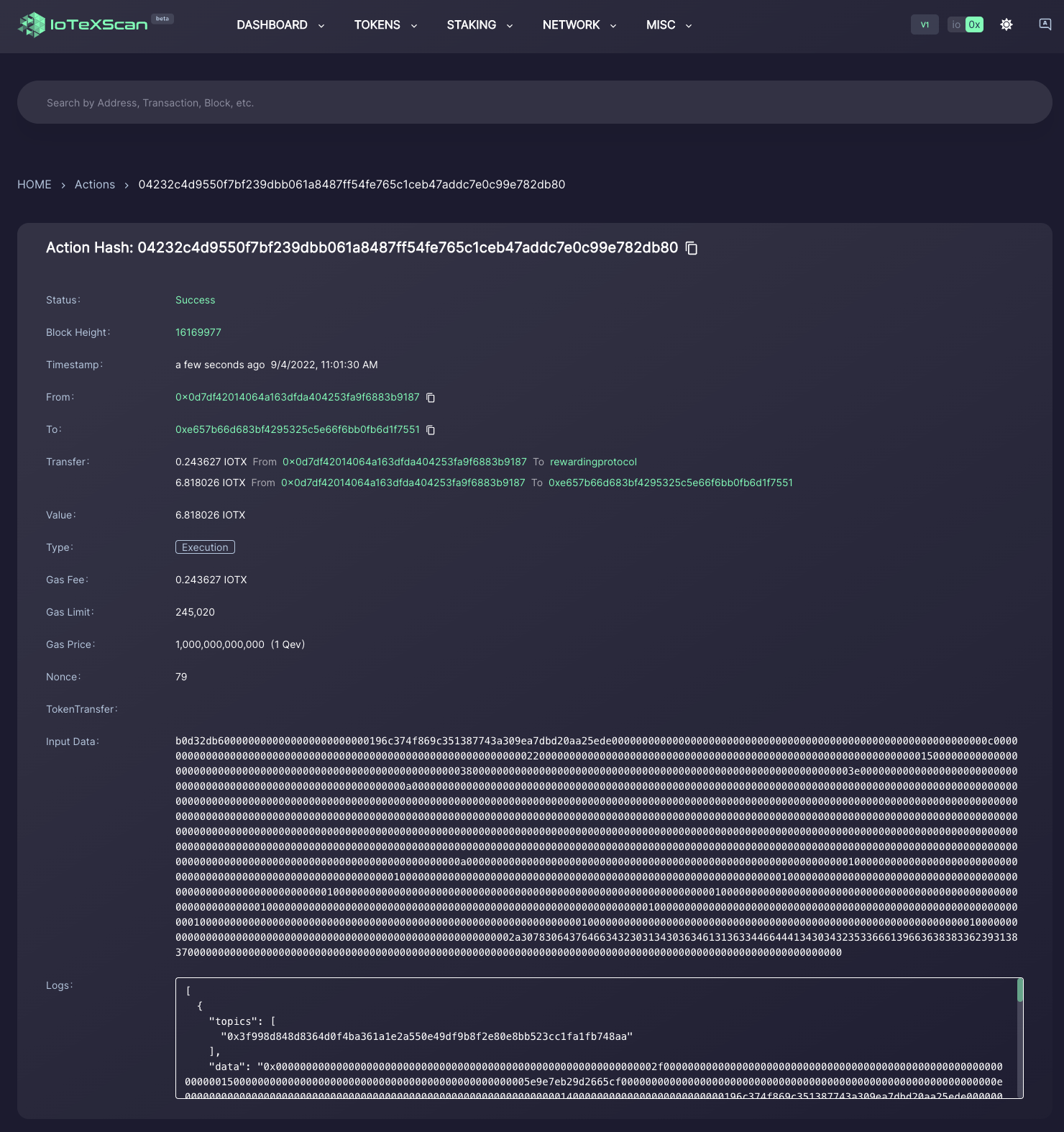
Task: Expand the NETWORK dropdown chevron
Action: coord(613,26)
